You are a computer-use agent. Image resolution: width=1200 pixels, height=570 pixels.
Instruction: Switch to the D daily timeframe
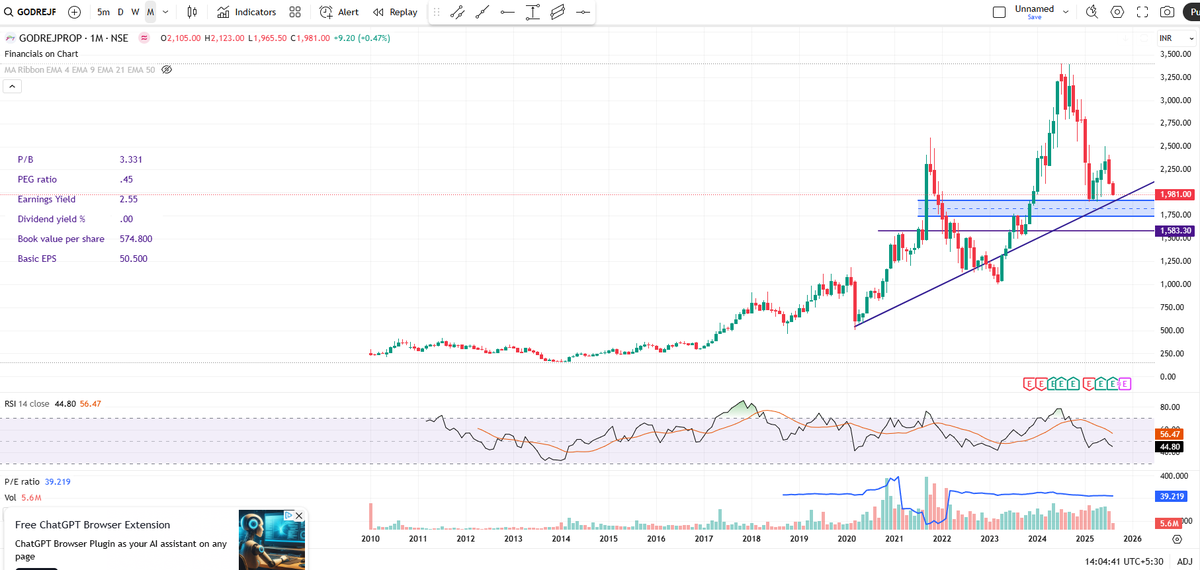[120, 12]
